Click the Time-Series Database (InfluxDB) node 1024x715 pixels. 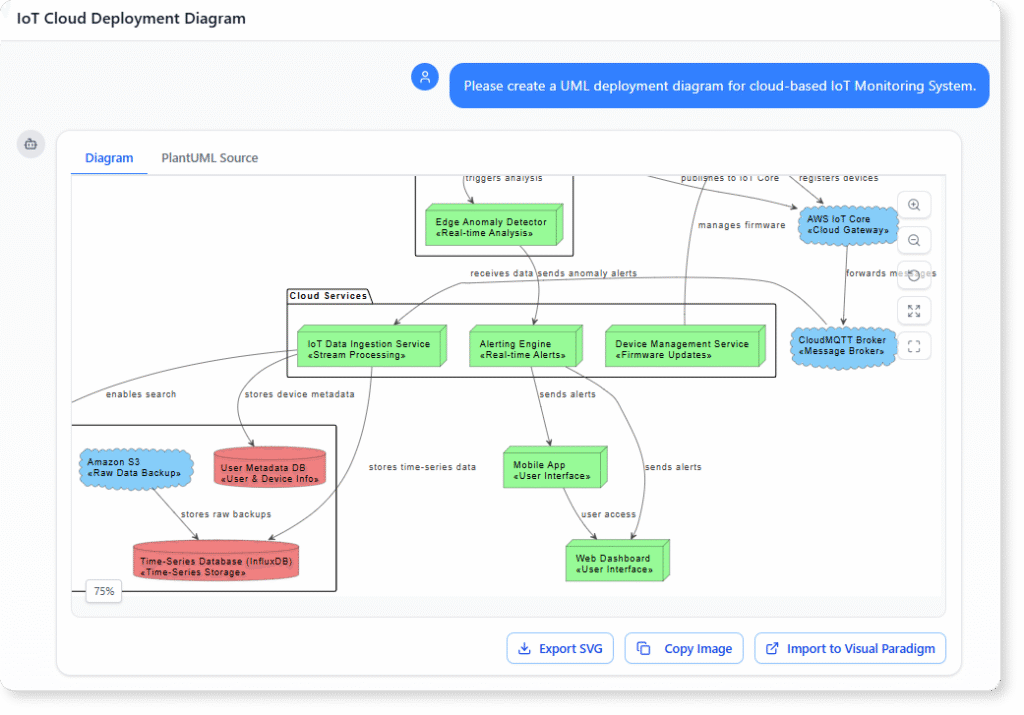click(x=216, y=560)
